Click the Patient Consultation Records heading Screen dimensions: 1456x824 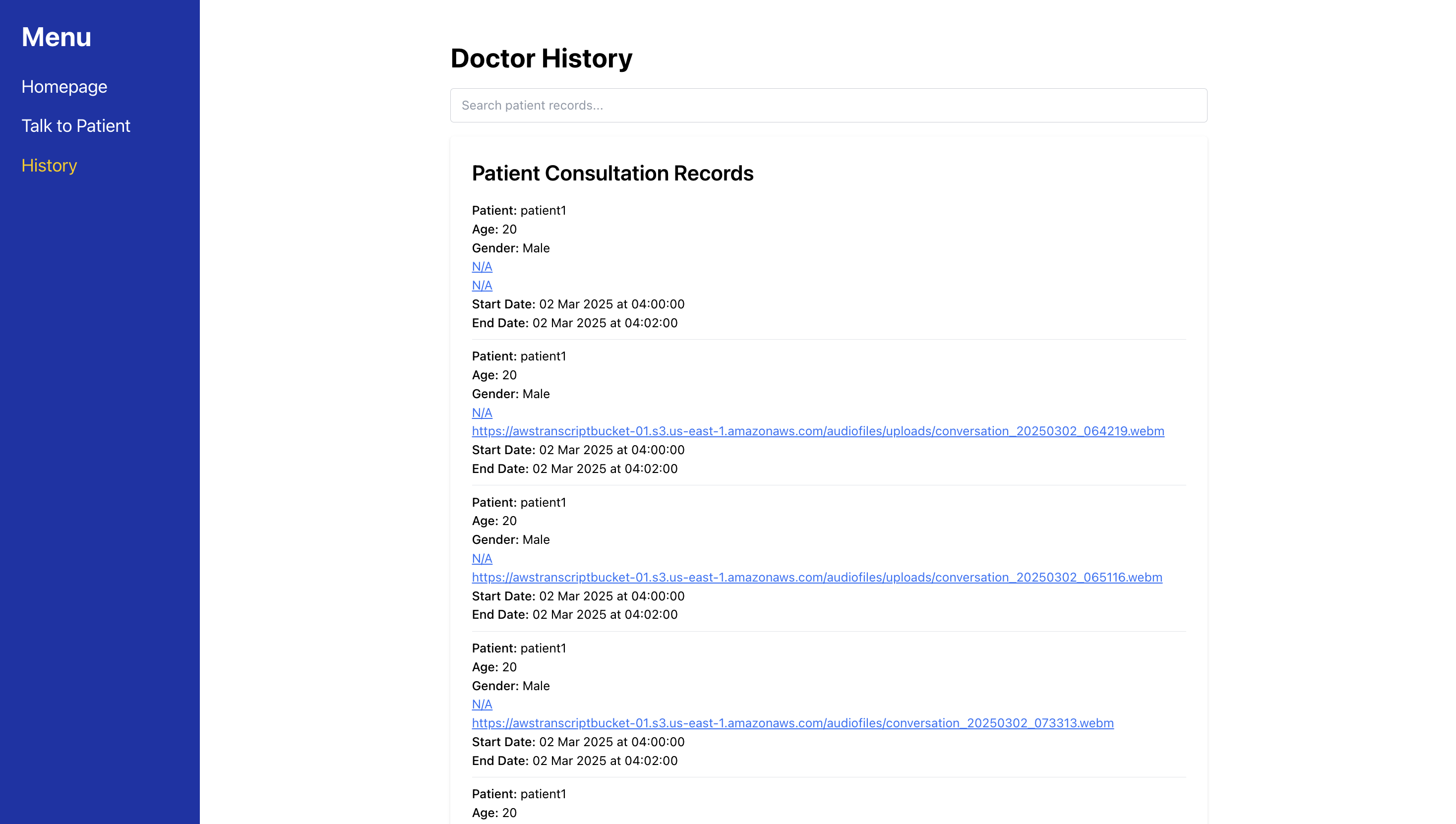coord(612,173)
